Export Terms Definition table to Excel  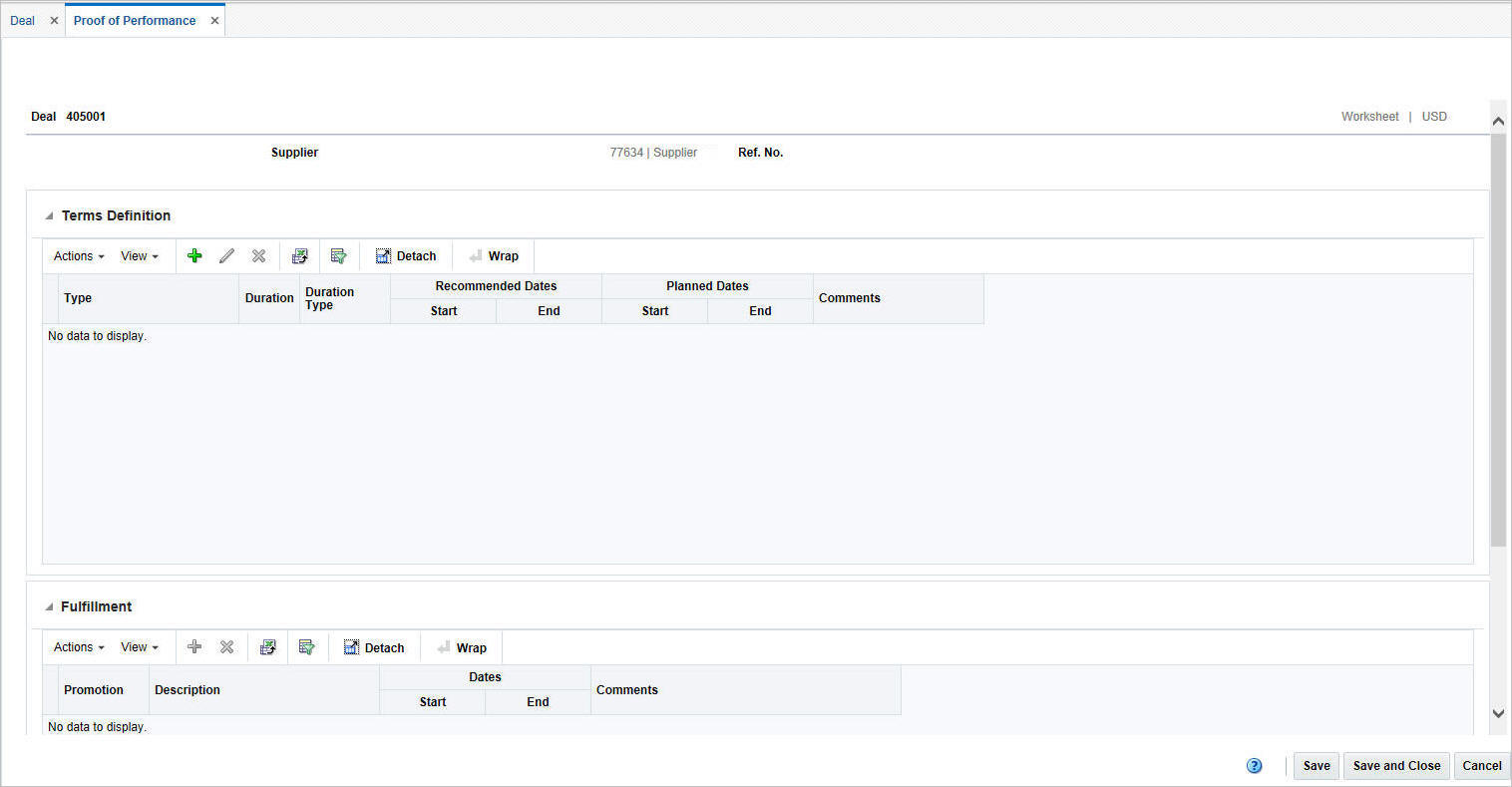299,256
